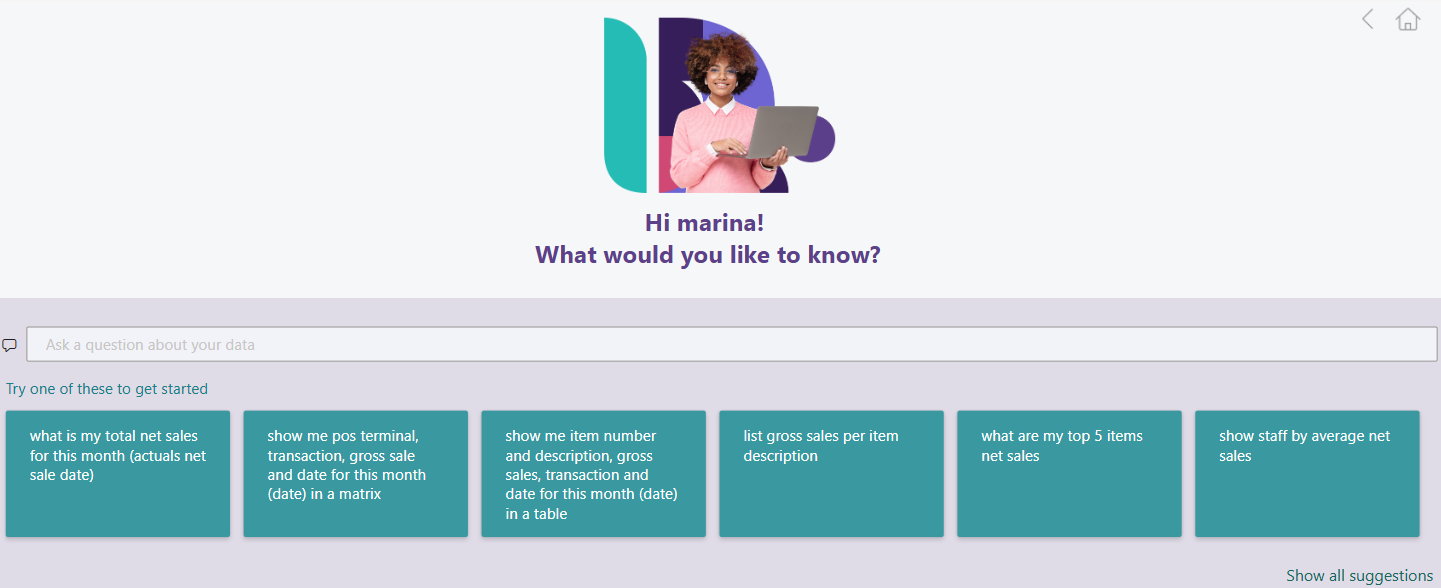The height and width of the screenshot is (588, 1441).
Task: Click the 'Hi marina!' greeting
Action: (705, 224)
